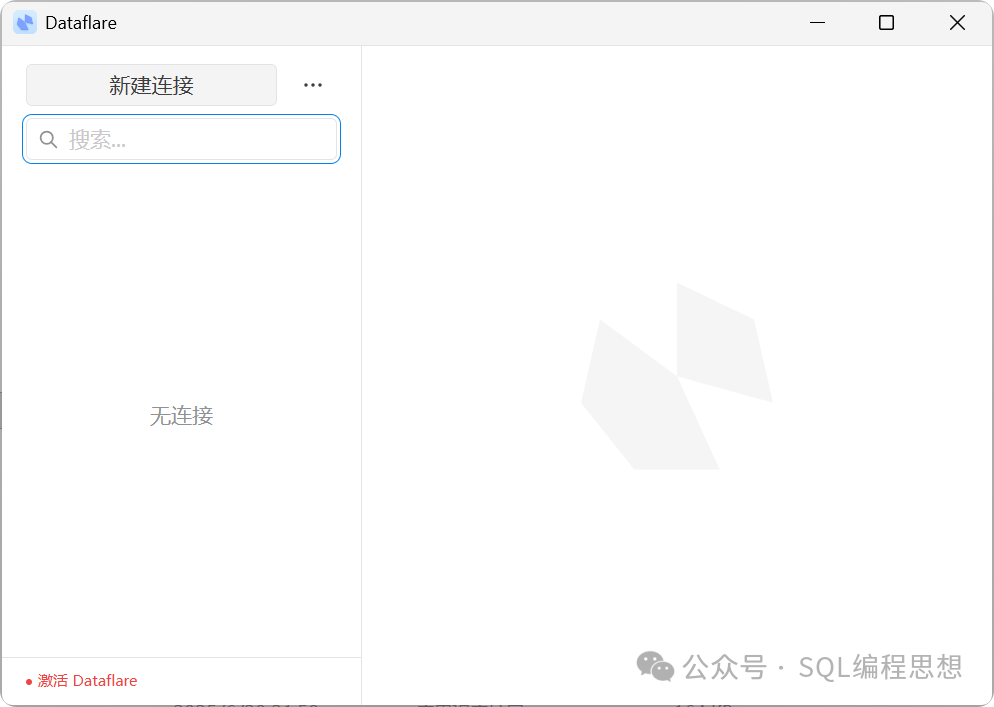Click the large Dataflare logo in main panel
Viewport: 994px width, 707px height.
click(x=677, y=378)
